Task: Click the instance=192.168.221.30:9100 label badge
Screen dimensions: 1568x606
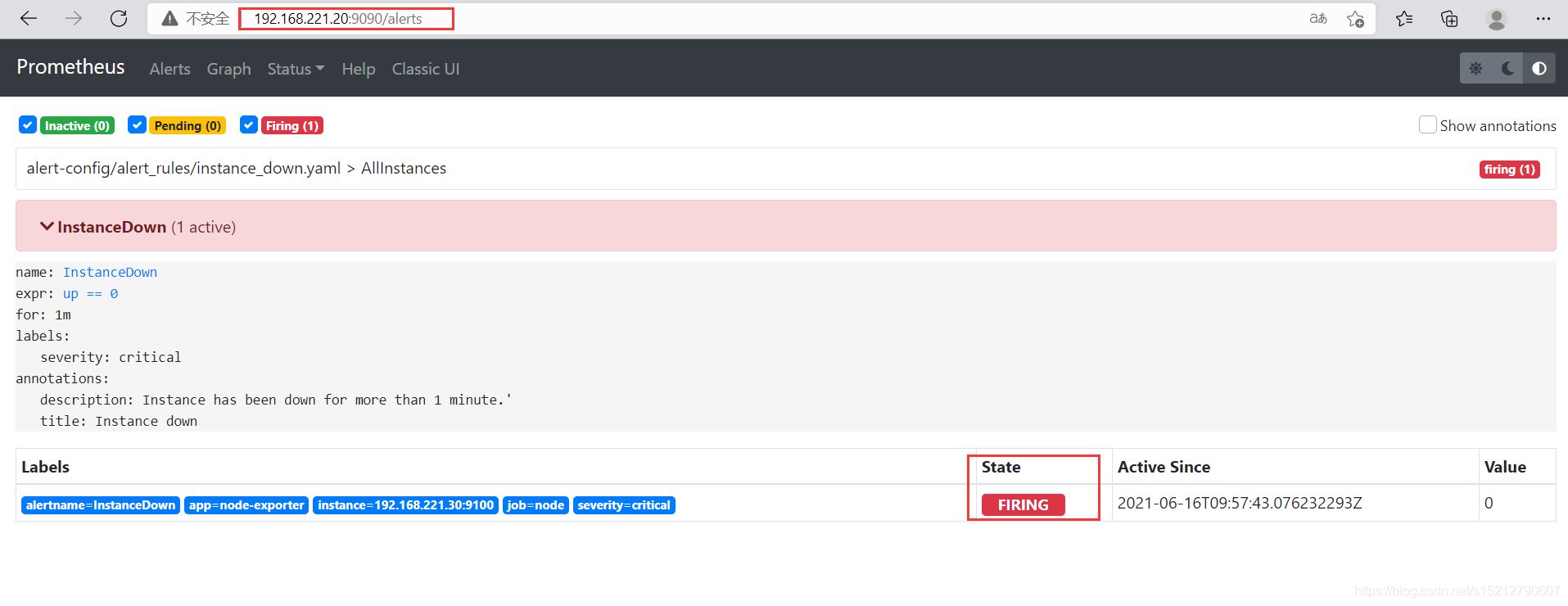Action: tap(406, 505)
